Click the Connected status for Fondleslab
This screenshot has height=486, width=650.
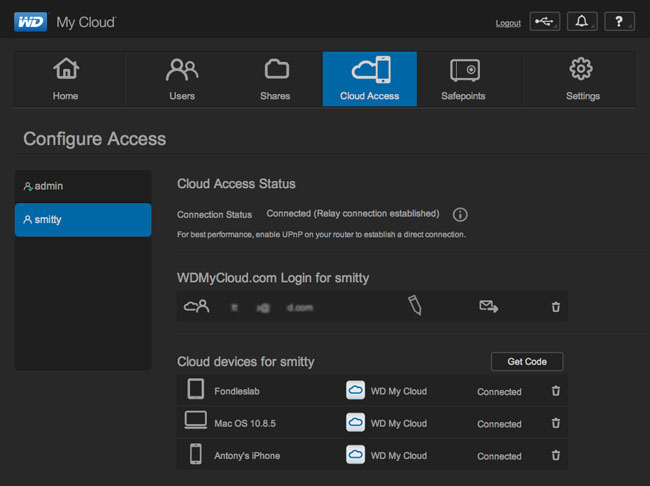pos(499,392)
